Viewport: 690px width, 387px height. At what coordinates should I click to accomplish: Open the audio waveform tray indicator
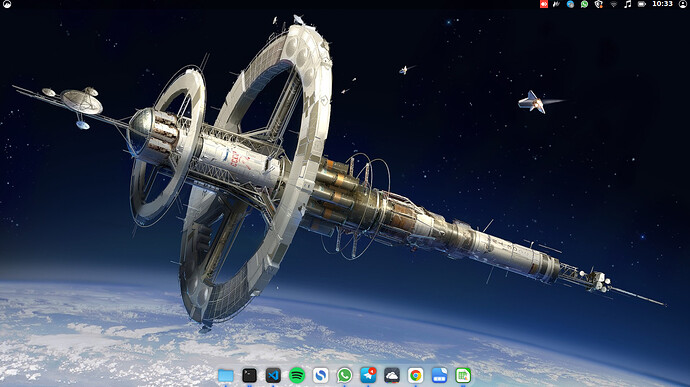(x=557, y=4)
